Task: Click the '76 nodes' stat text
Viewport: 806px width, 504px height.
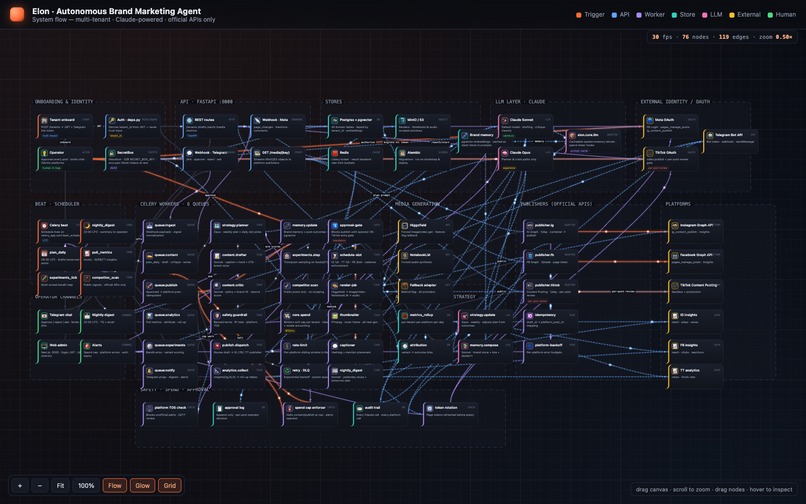Action: pyautogui.click(x=695, y=37)
